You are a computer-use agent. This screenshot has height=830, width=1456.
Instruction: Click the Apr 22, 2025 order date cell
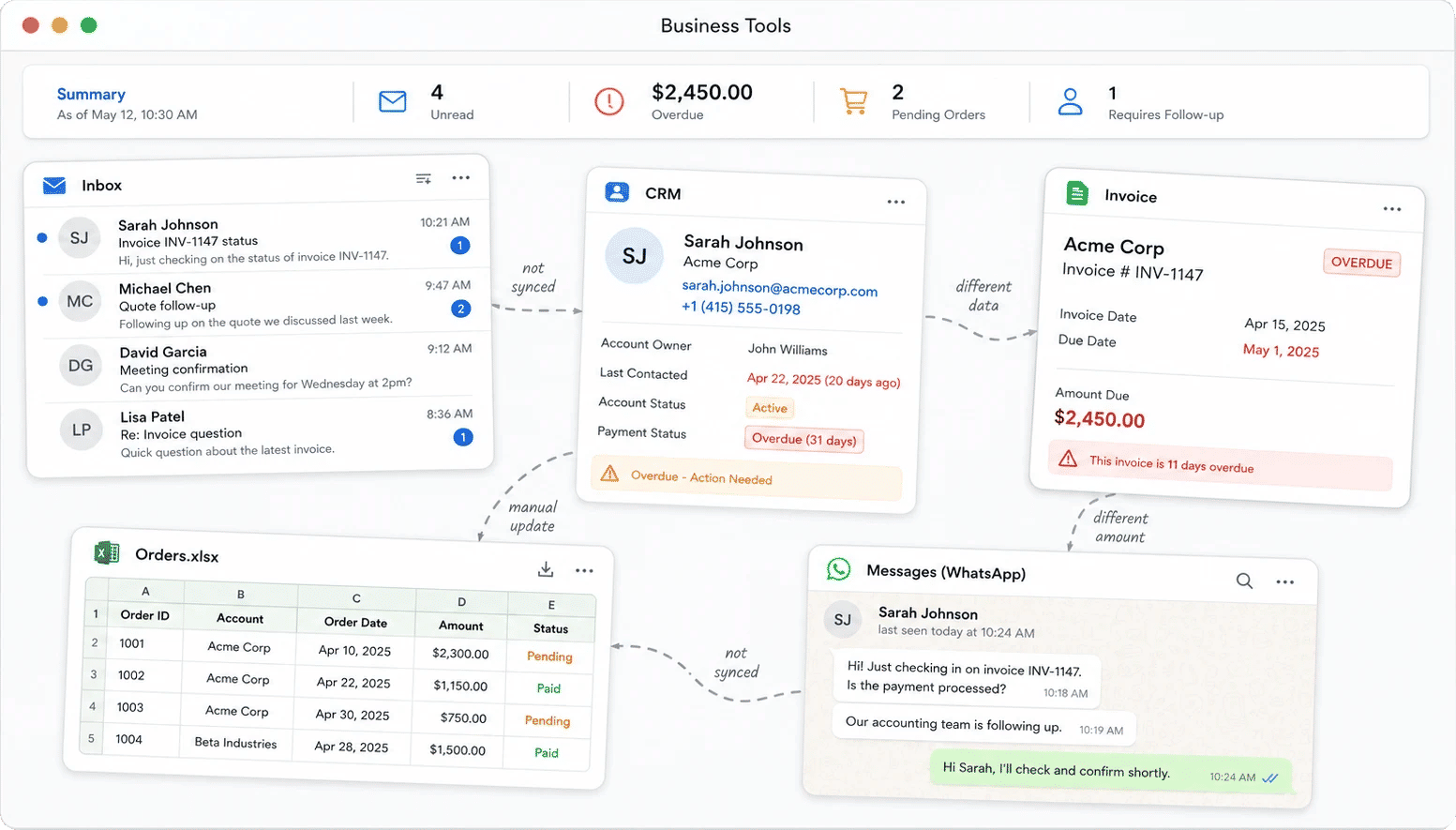pos(352,683)
